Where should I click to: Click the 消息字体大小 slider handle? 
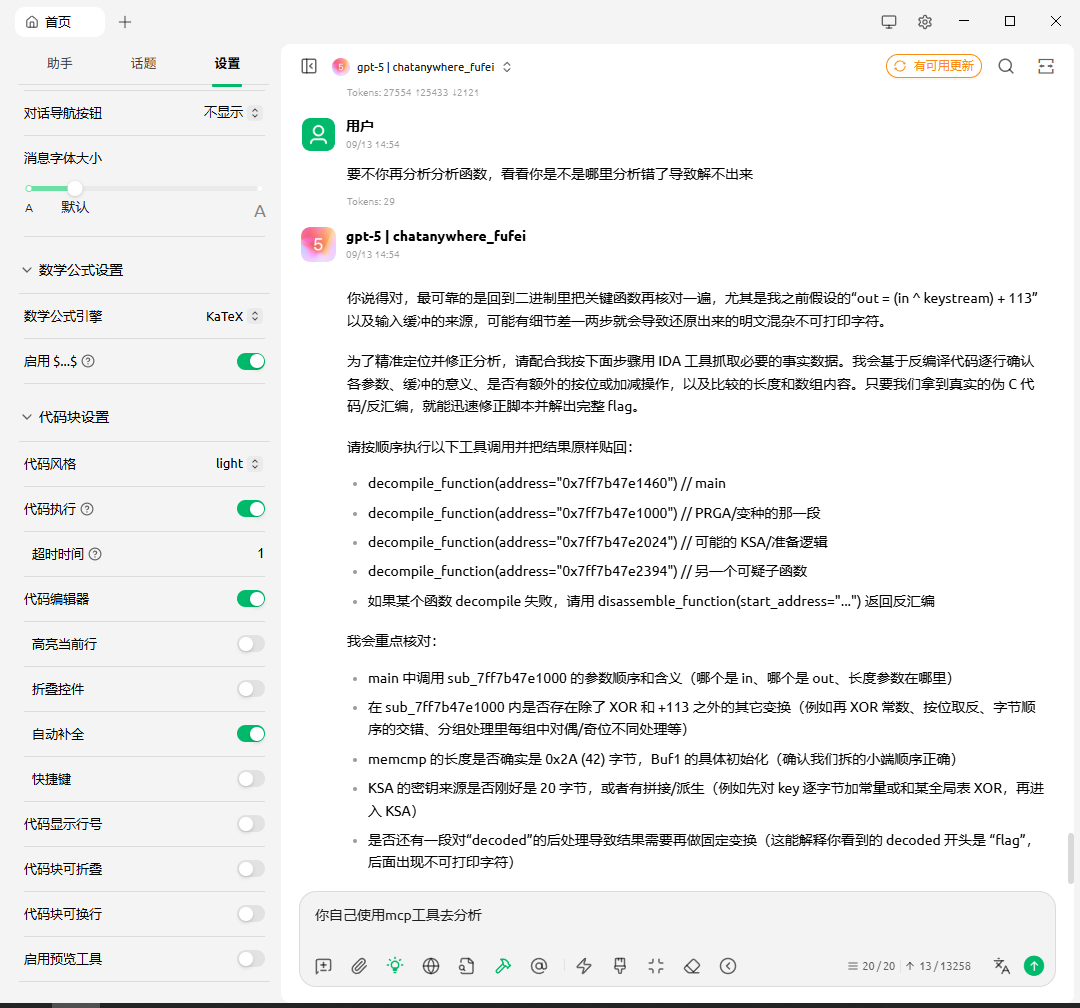75,188
